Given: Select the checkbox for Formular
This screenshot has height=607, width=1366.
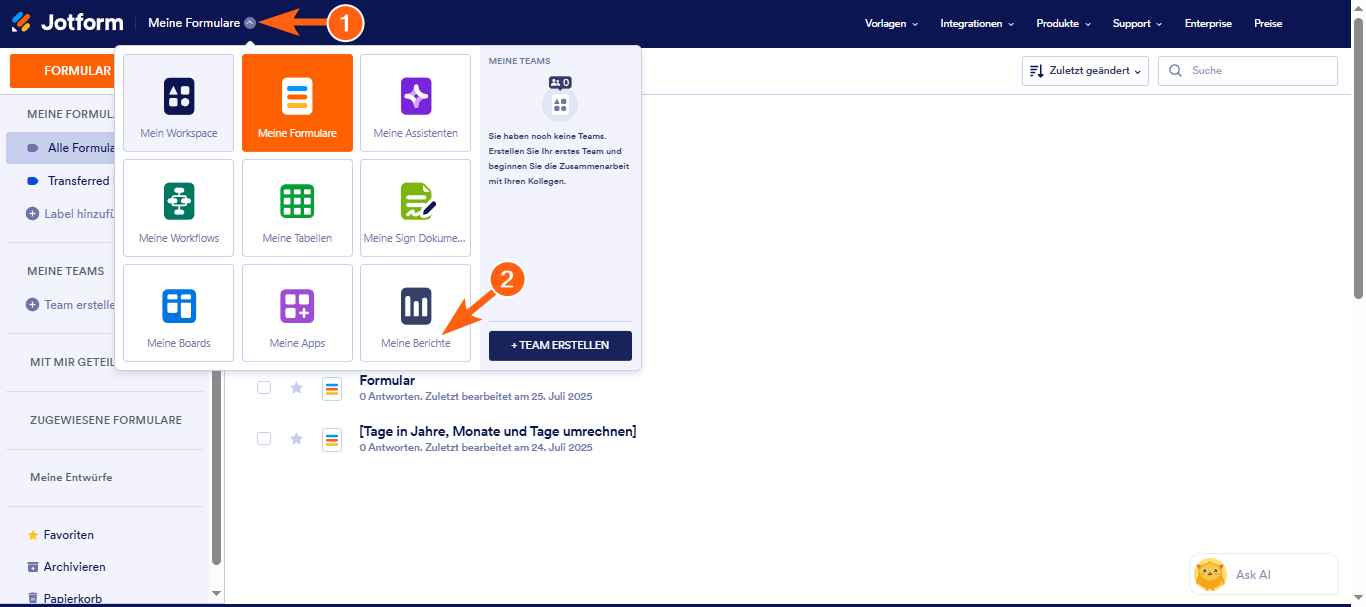Looking at the screenshot, I should [x=264, y=388].
